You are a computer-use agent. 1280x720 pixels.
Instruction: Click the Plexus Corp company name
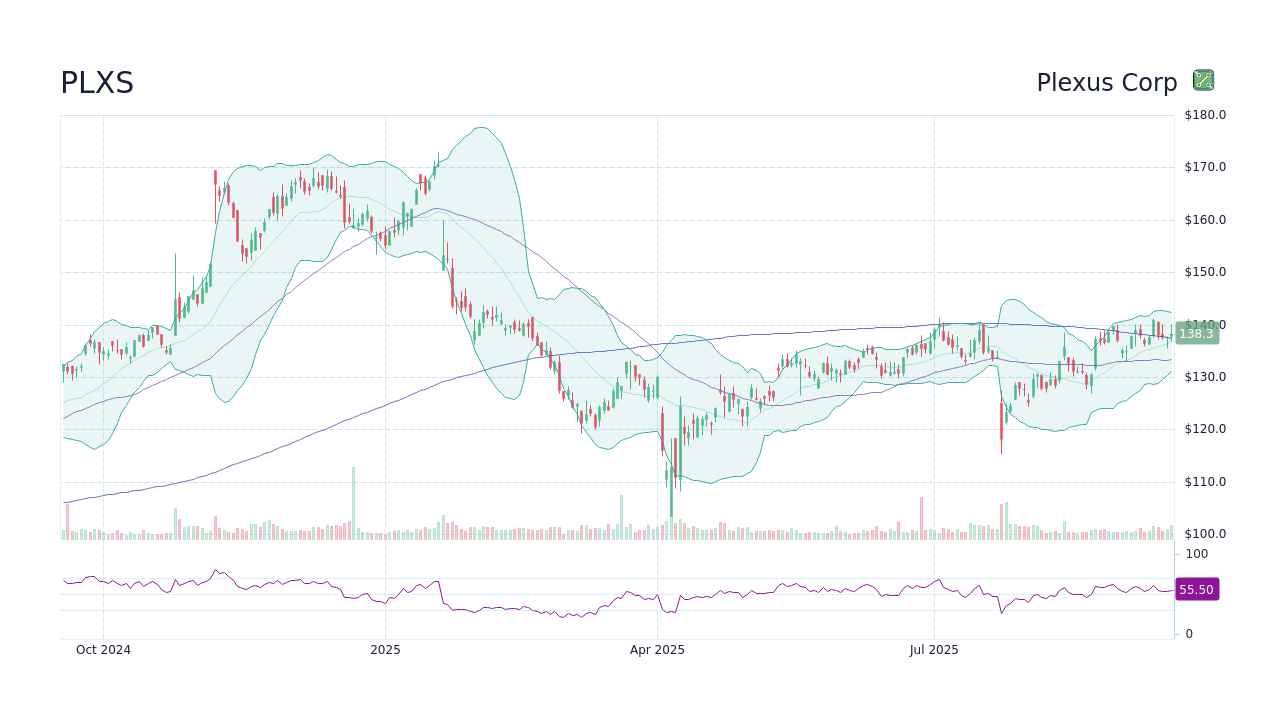(1107, 83)
